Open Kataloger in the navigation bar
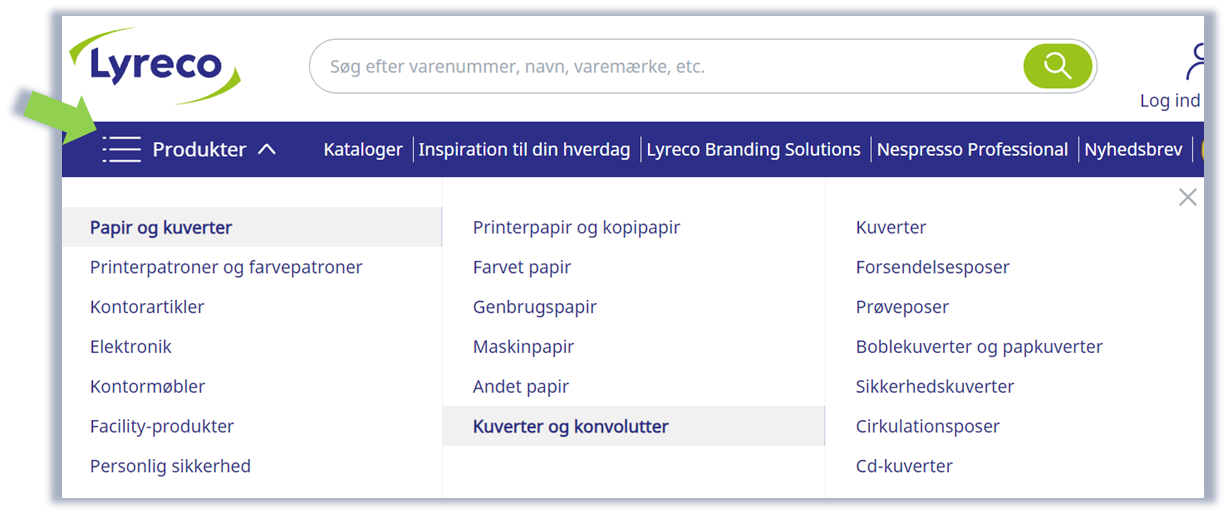 [x=363, y=149]
